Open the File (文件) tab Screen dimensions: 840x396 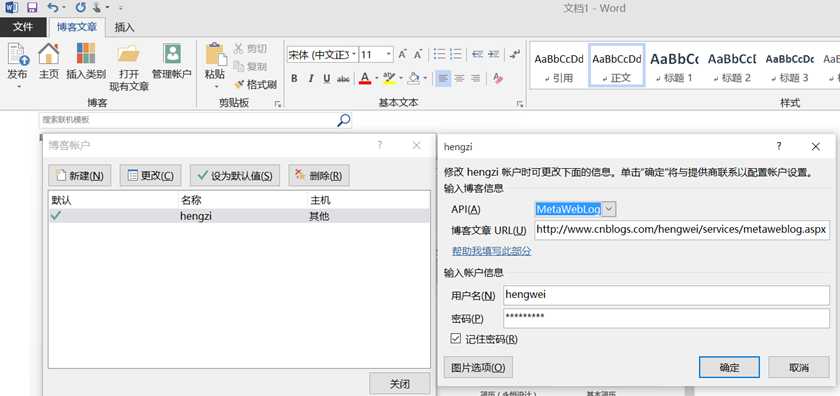click(x=22, y=27)
